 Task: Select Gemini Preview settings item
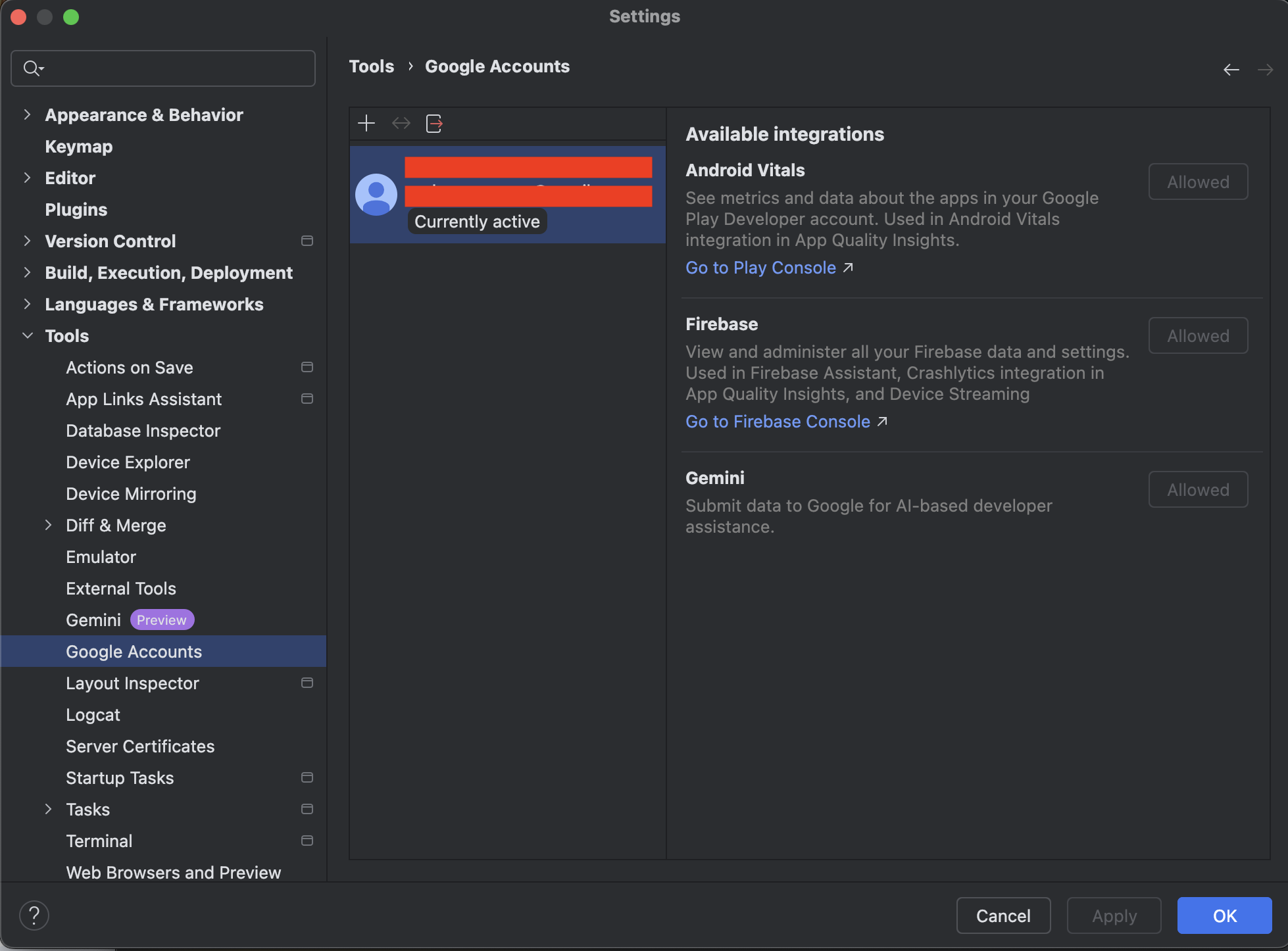pyautogui.click(x=94, y=620)
